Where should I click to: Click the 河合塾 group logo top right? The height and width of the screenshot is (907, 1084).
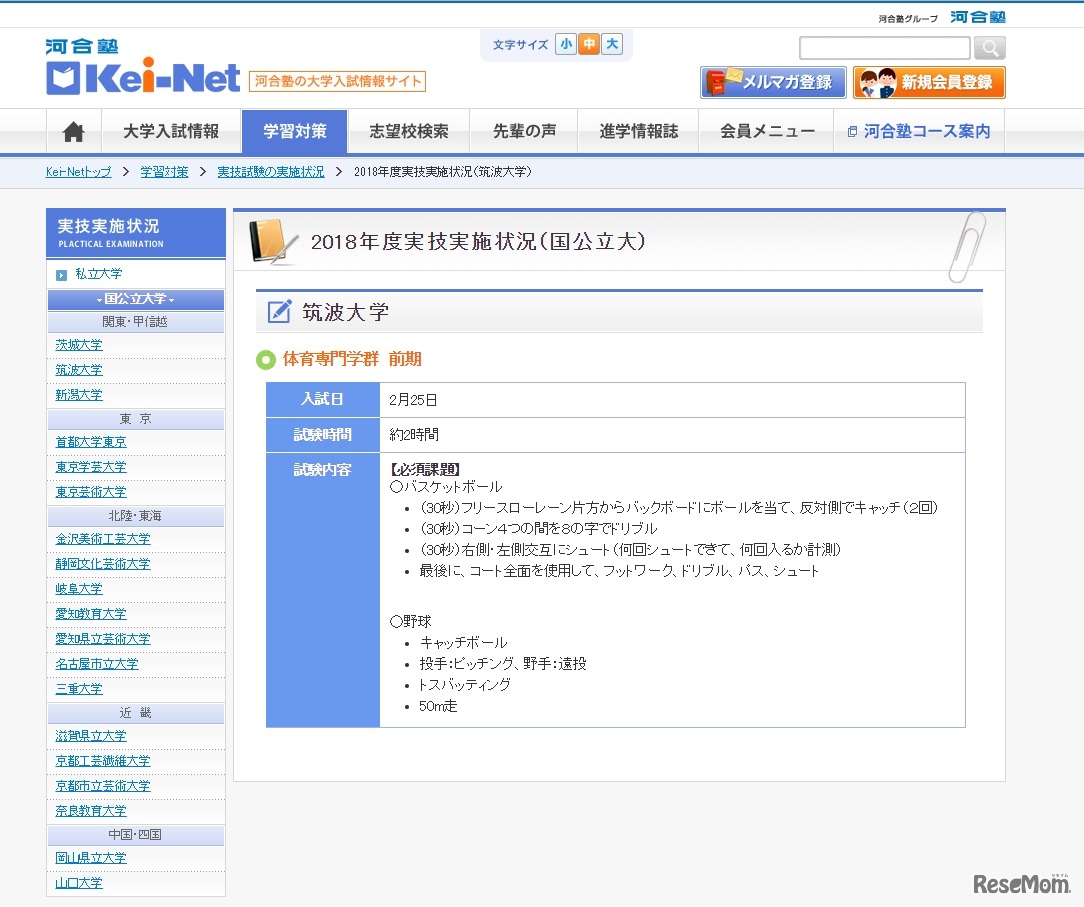coord(977,17)
